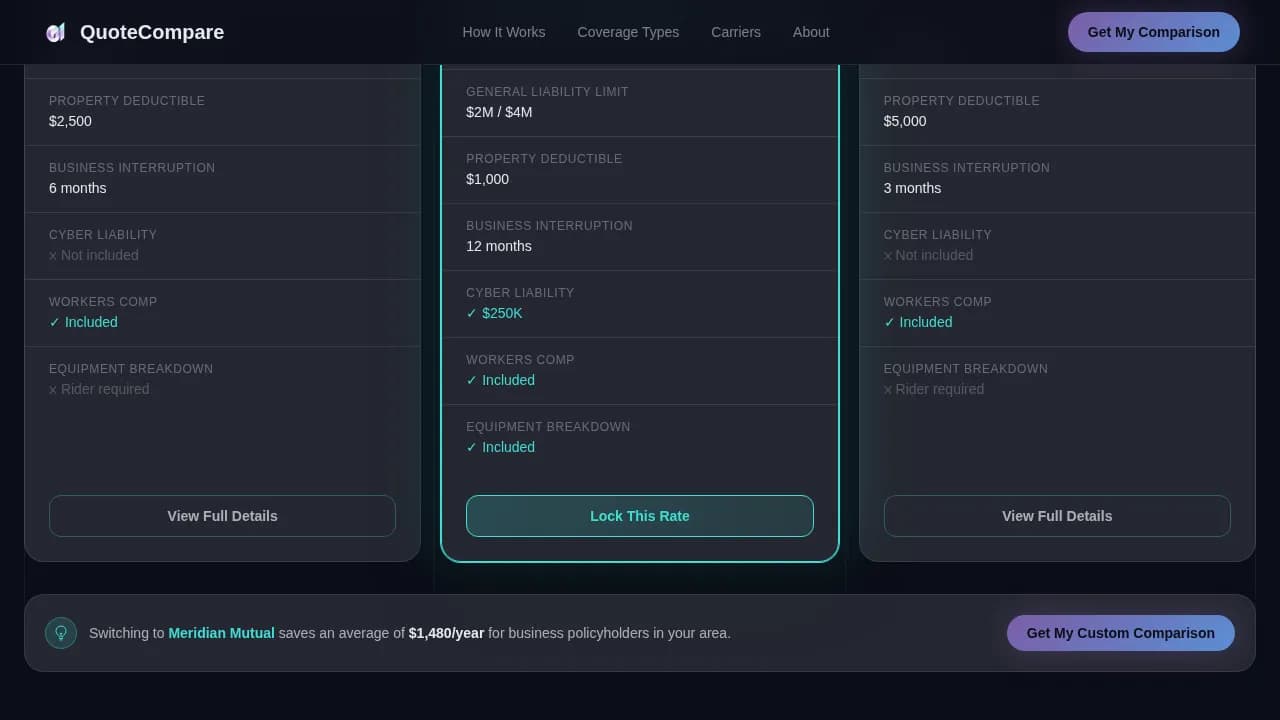Click Lock This Rate on the middle quote

pyautogui.click(x=640, y=516)
